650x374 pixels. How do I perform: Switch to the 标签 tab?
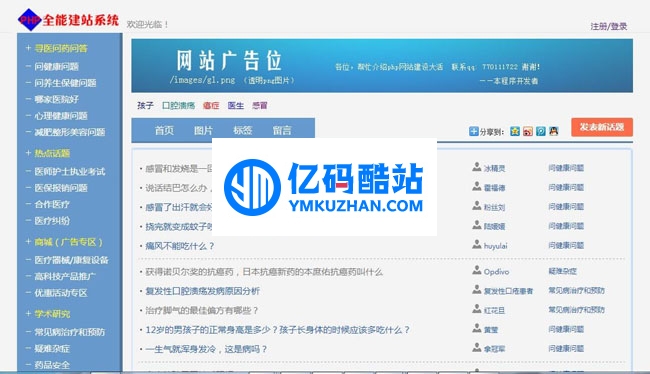coord(243,131)
